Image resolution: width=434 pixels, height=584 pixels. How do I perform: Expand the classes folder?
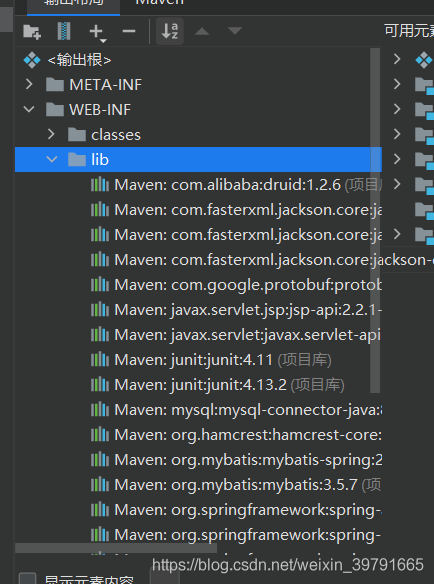(51, 134)
